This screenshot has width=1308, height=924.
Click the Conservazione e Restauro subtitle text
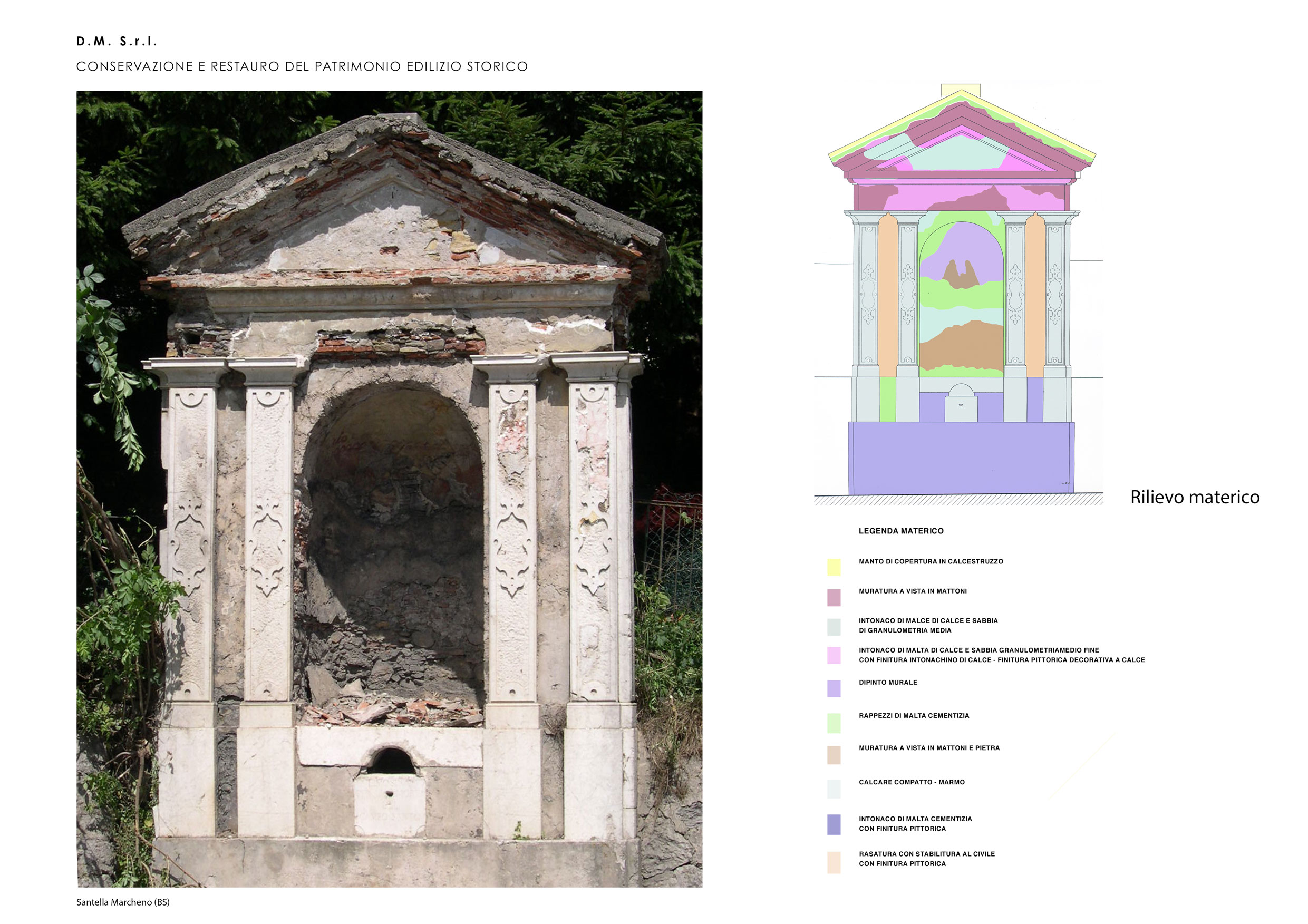pyautogui.click(x=302, y=66)
